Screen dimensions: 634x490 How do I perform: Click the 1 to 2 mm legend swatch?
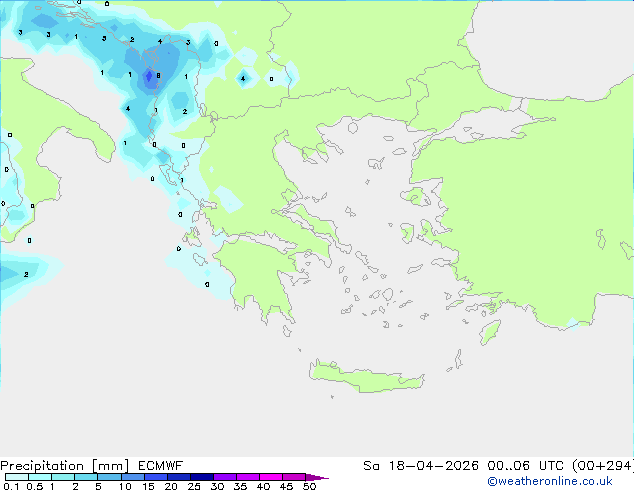(63, 477)
